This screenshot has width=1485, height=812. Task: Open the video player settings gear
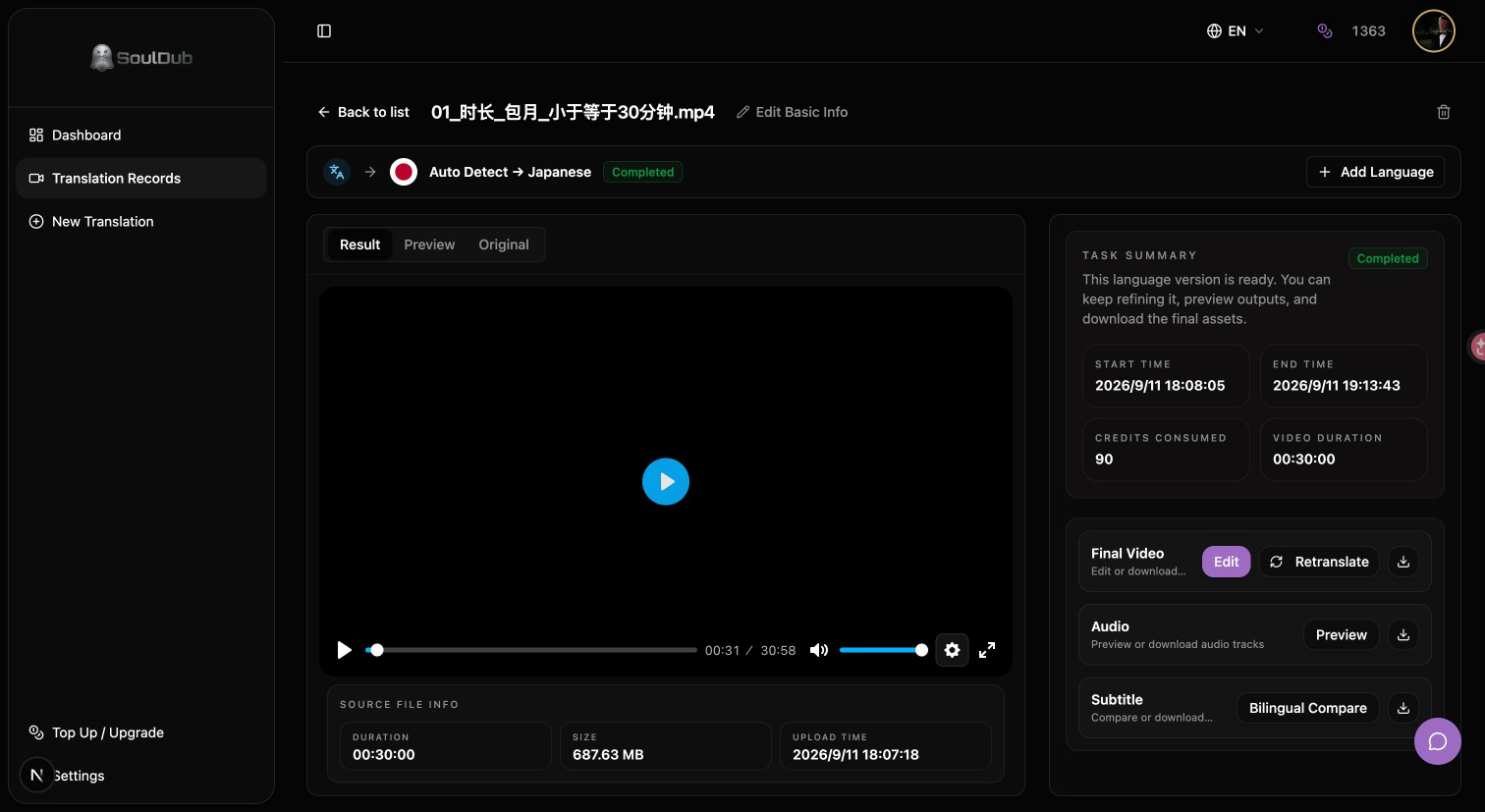pyautogui.click(x=952, y=650)
